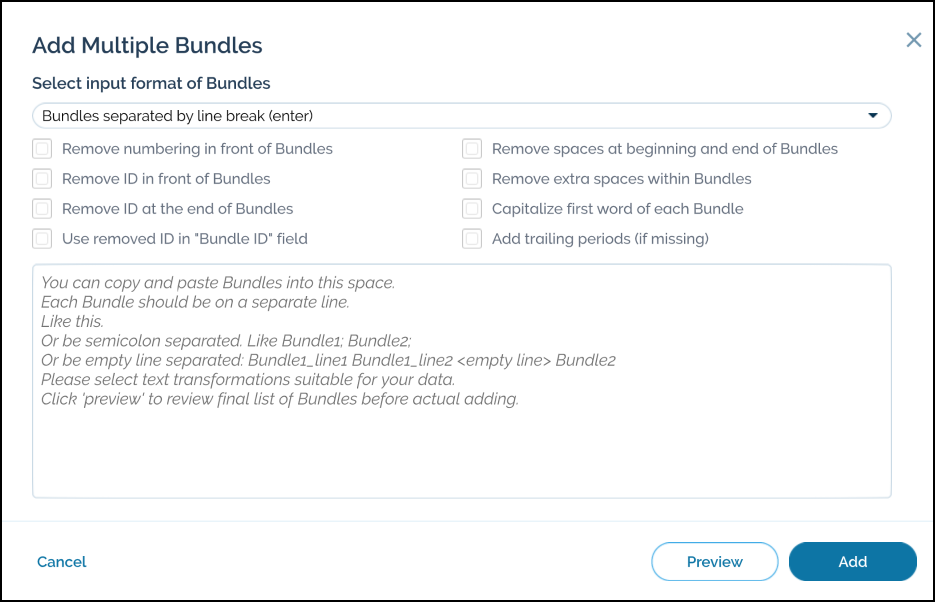Click the 'Add Multiple Bundles' dialog title

[x=147, y=45]
